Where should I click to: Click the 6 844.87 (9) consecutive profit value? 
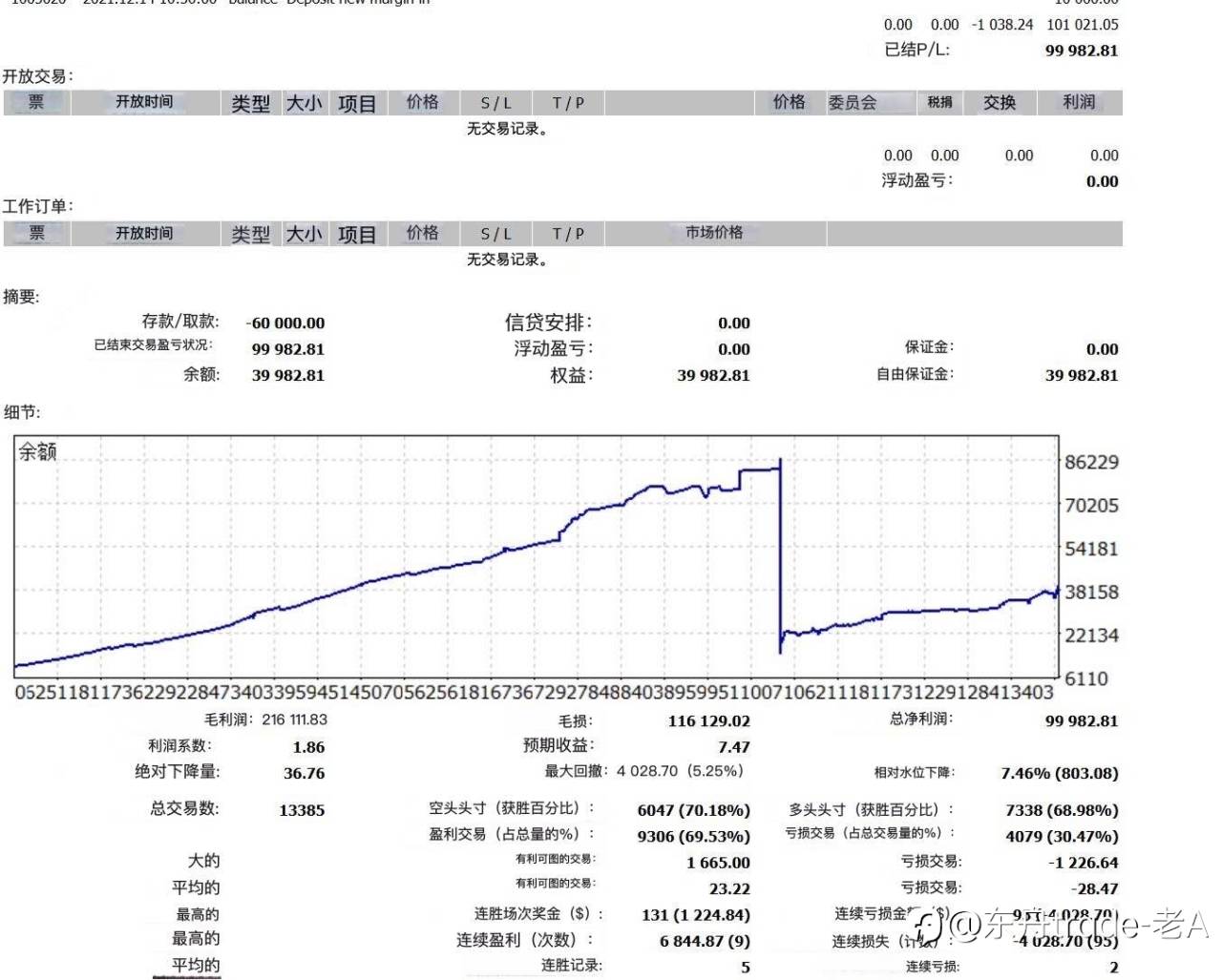[705, 941]
